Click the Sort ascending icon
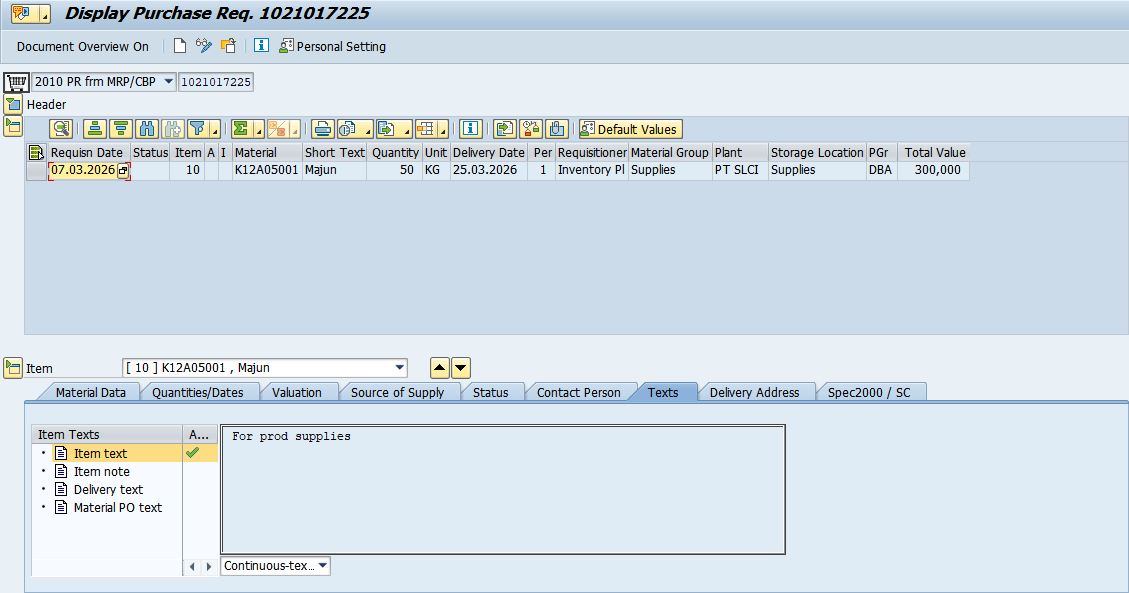This screenshot has height=593, width=1129. 95,129
